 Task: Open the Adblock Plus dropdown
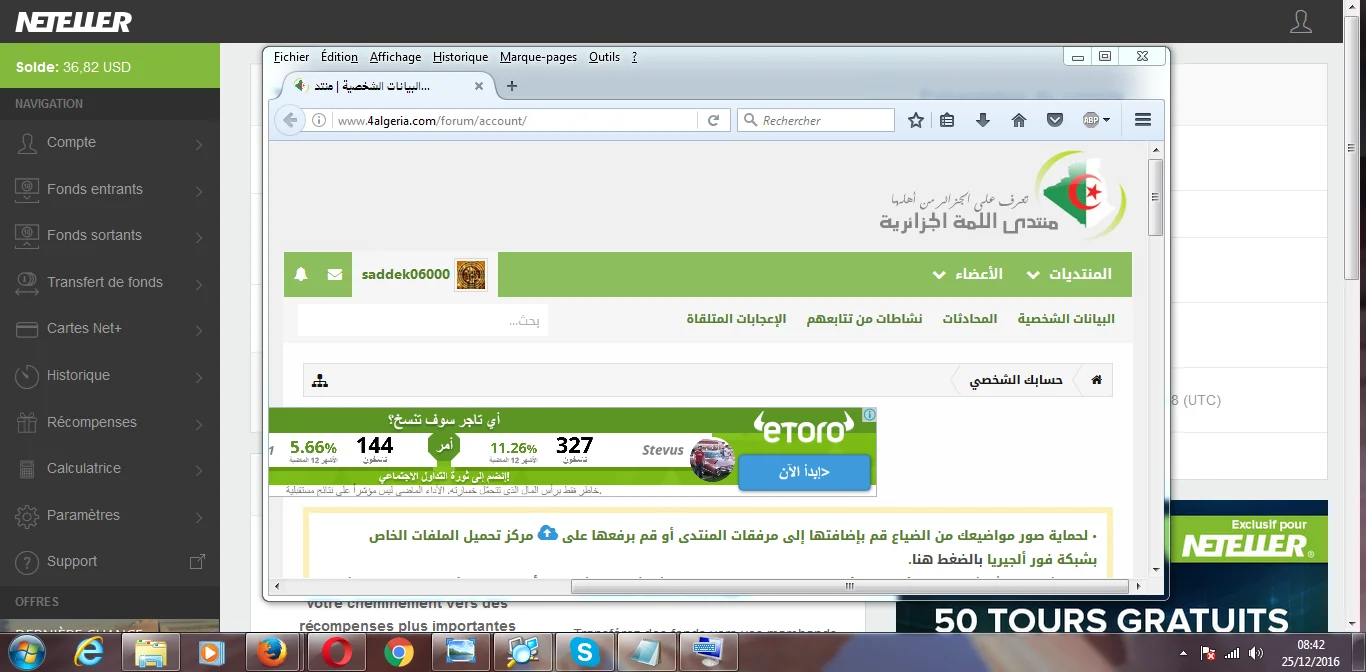[x=1097, y=120]
